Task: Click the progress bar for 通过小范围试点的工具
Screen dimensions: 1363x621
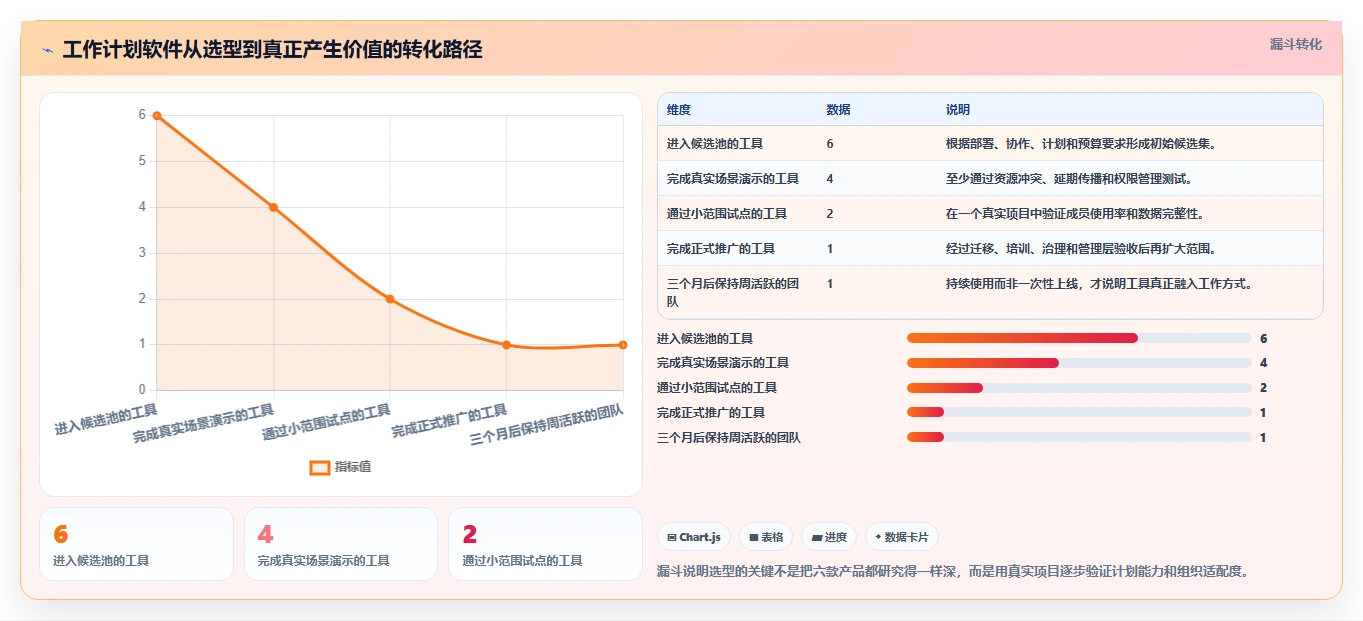Action: coord(1079,388)
